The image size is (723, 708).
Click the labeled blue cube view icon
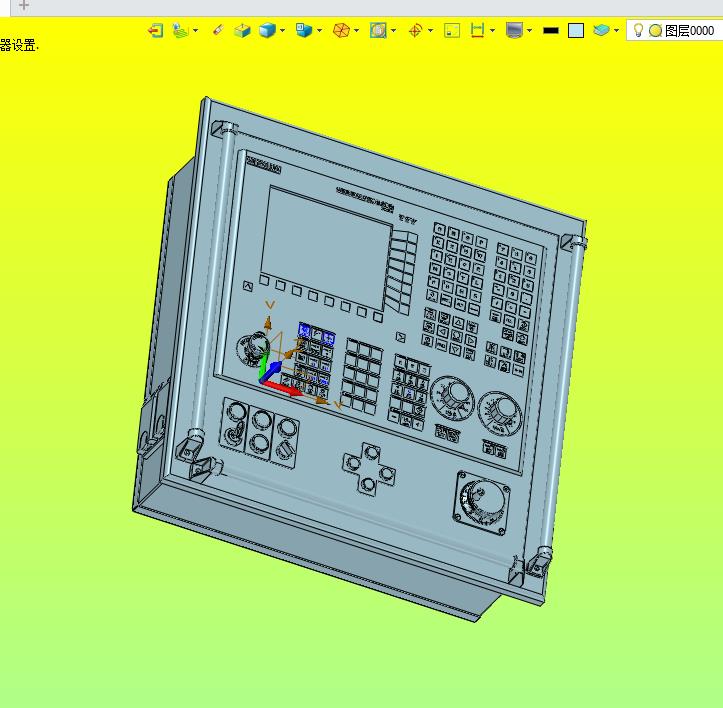click(x=303, y=31)
